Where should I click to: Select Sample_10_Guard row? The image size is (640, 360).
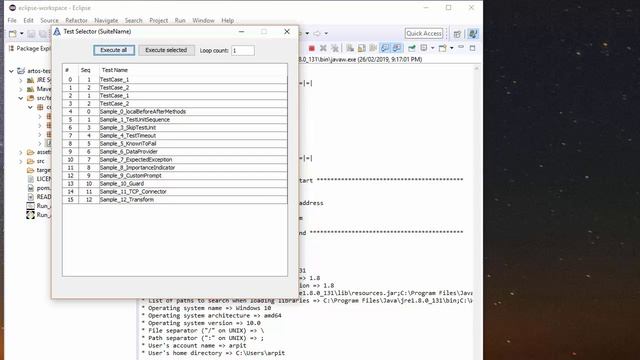pyautogui.click(x=175, y=184)
